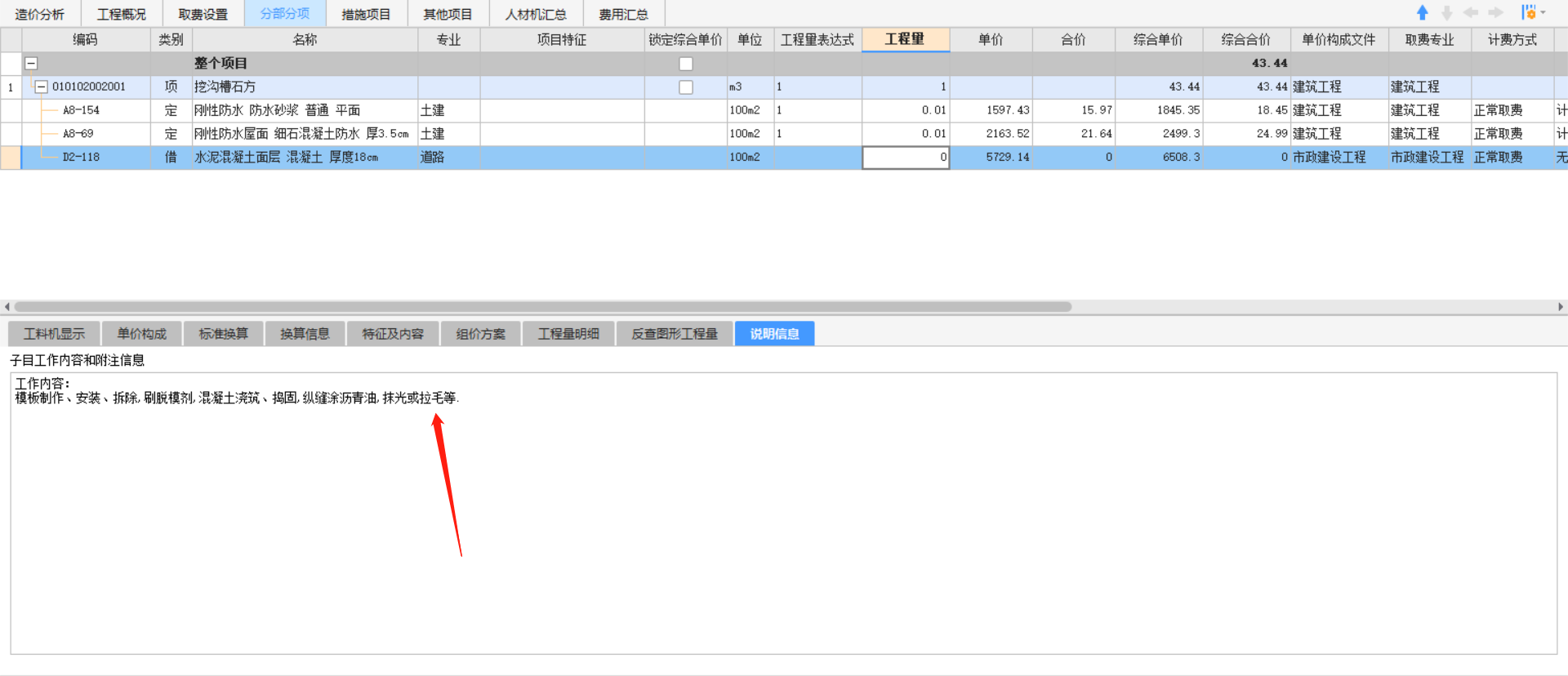Click the name 水泥混凝土面层 混凝土 厚度18cm
The image size is (1568, 676).
tap(286, 158)
